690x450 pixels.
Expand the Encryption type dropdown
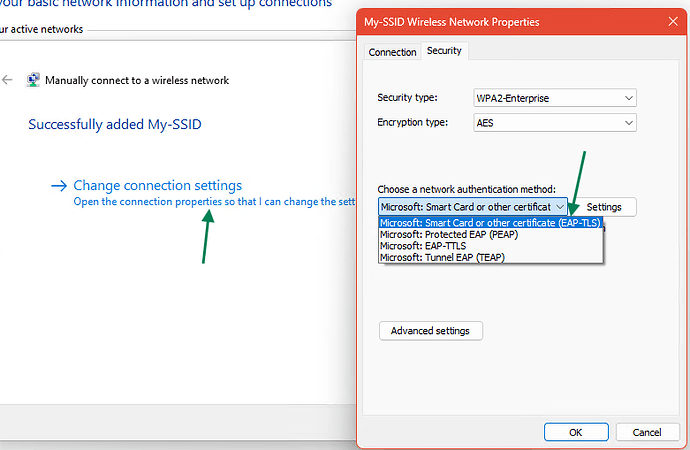(554, 122)
